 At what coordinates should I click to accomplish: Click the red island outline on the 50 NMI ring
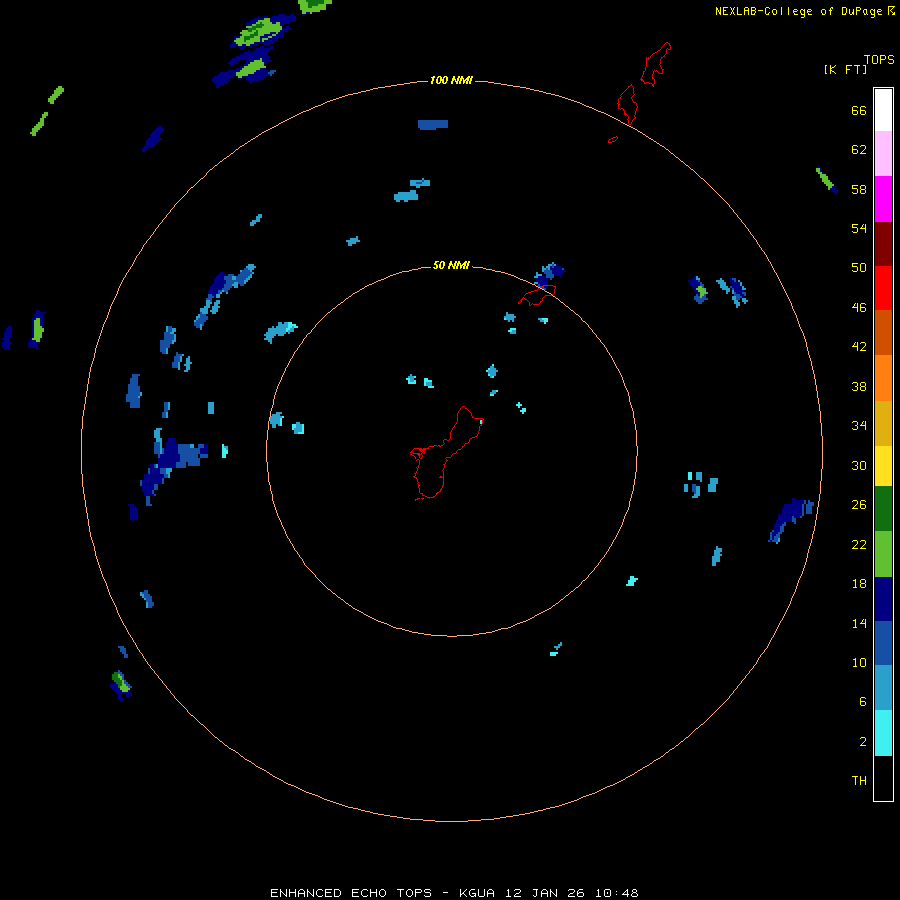pos(537,295)
